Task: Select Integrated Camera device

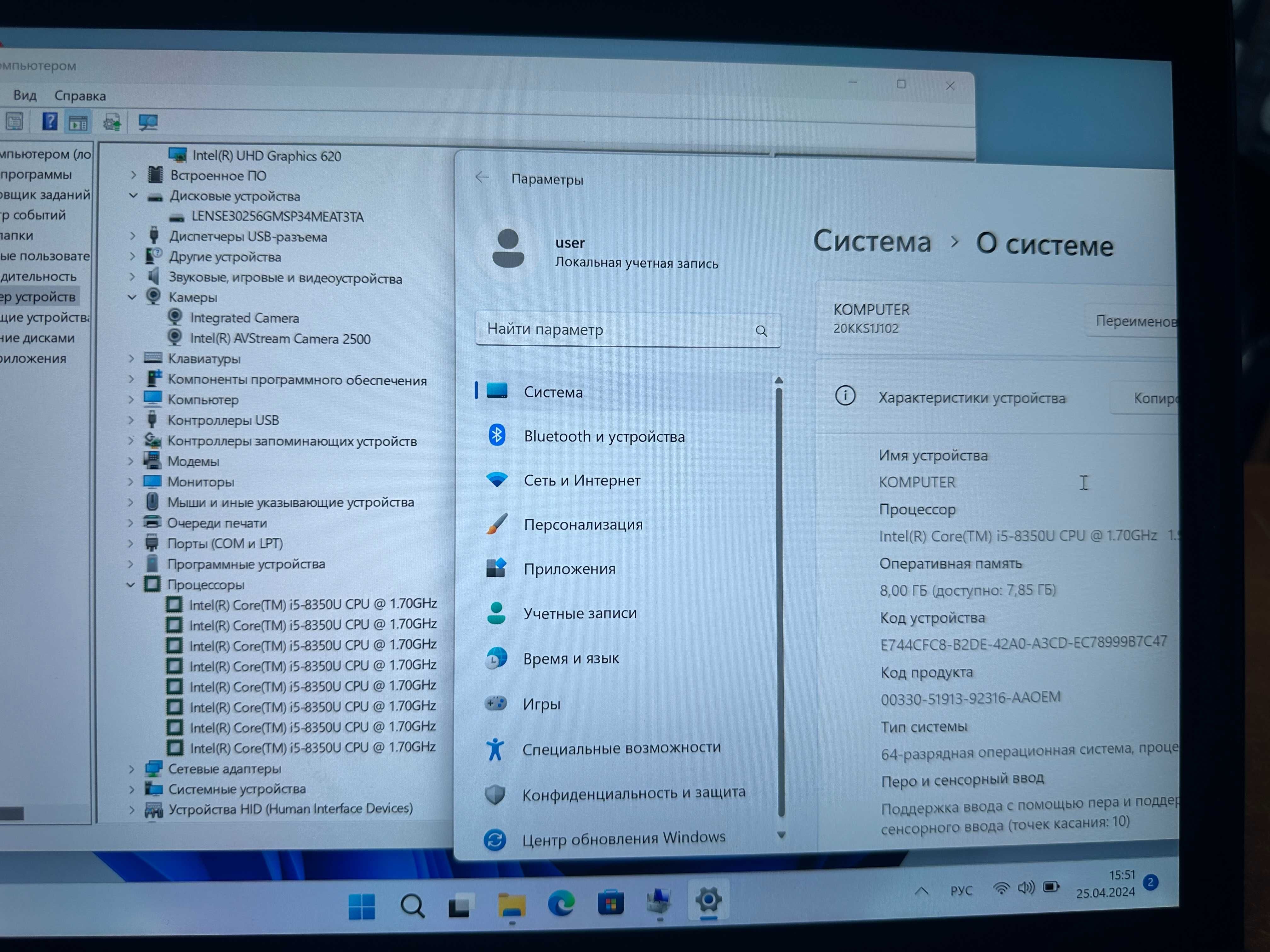Action: [x=245, y=317]
